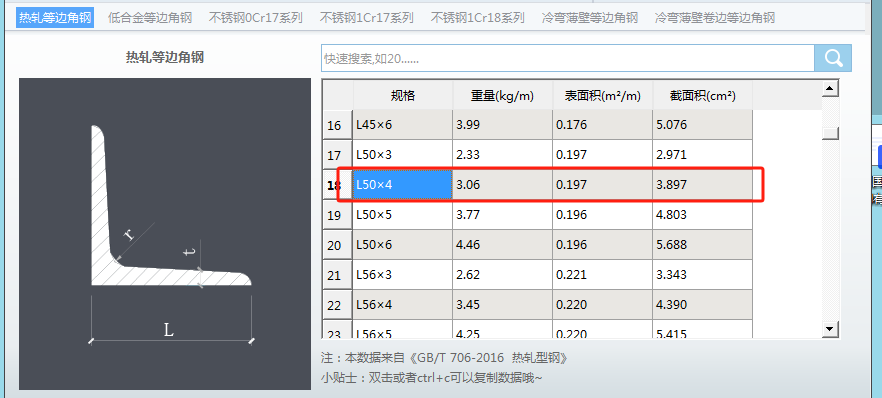The width and height of the screenshot is (882, 398).
Task: Click the table scrollbar up arrow
Action: pos(830,88)
